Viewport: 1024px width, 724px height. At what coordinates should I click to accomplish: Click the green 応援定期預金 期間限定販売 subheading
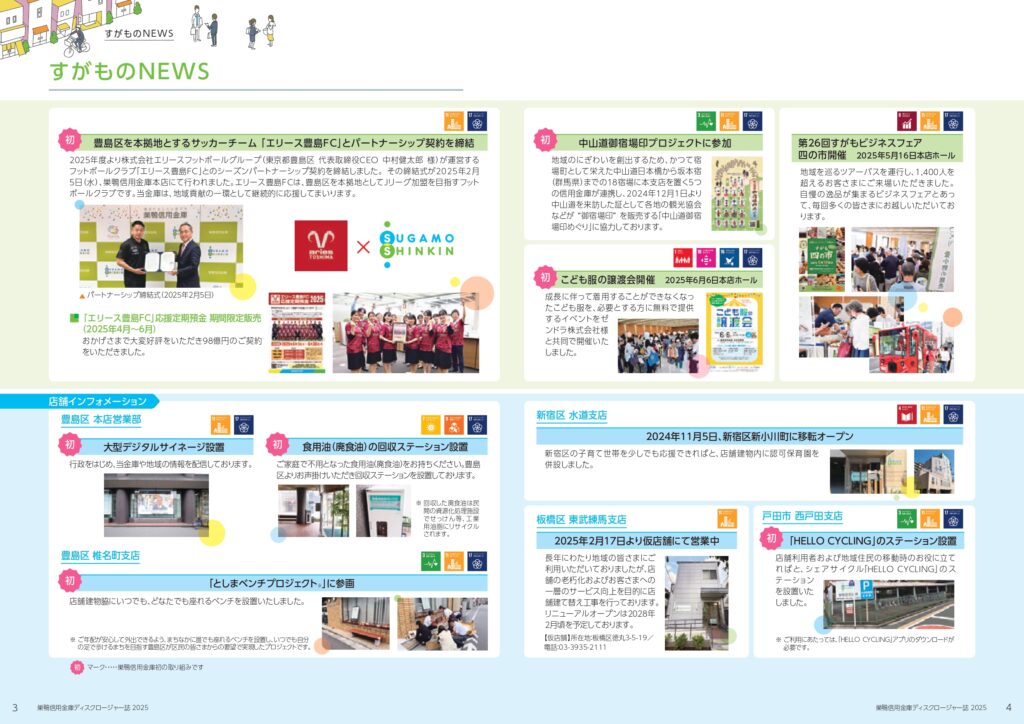point(172,323)
